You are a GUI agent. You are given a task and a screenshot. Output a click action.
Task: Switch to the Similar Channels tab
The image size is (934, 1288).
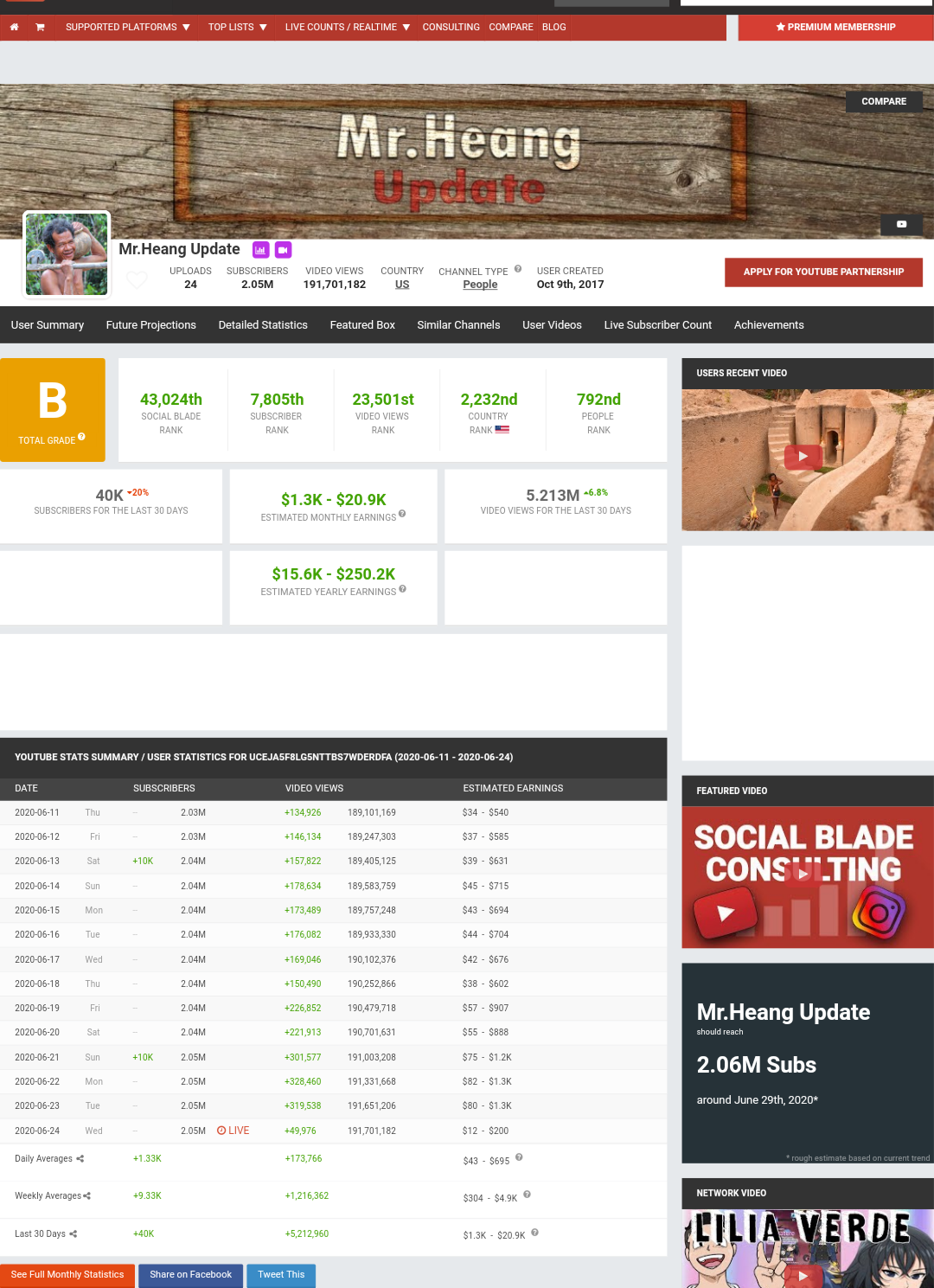458,325
